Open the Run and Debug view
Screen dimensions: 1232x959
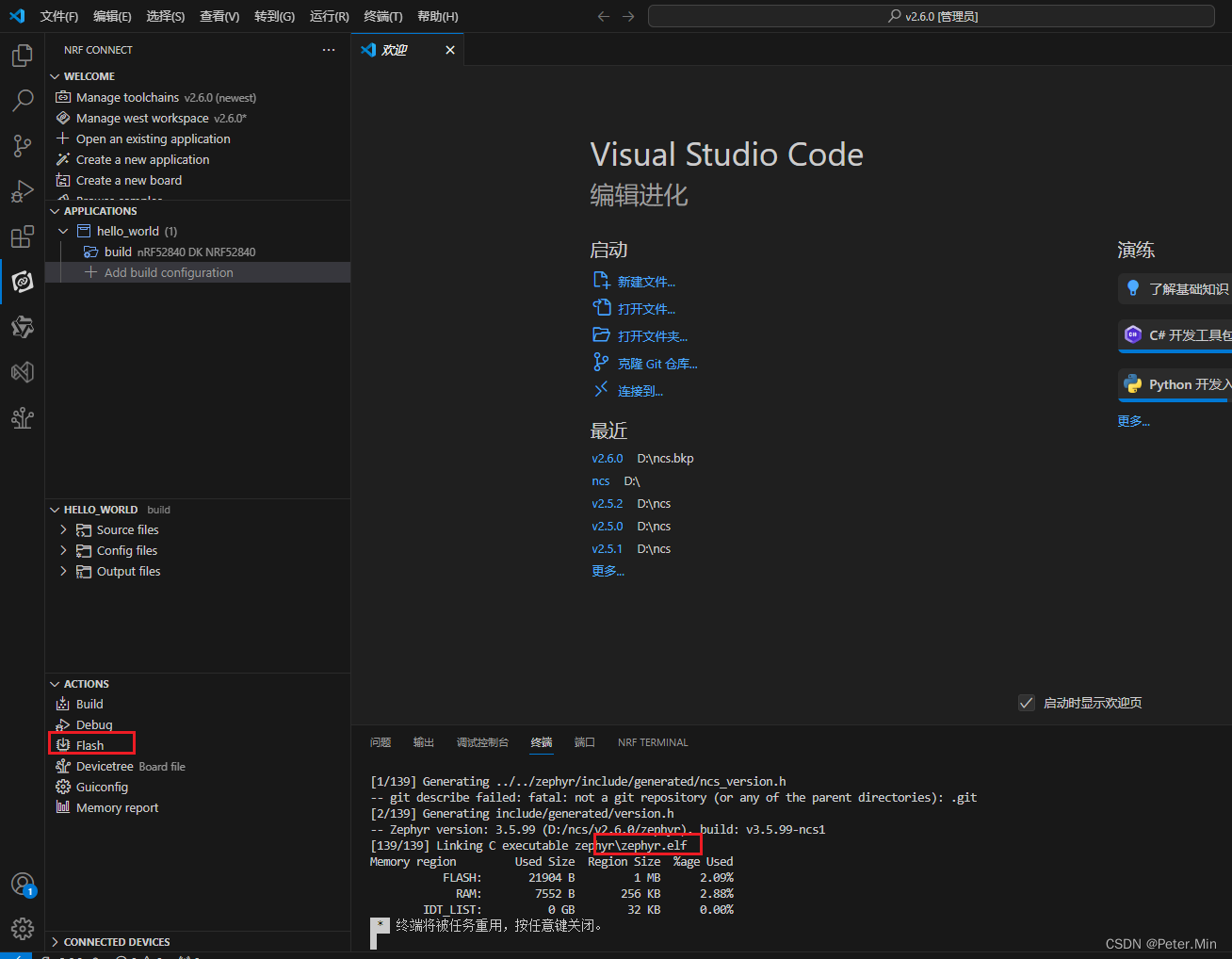pos(23,191)
